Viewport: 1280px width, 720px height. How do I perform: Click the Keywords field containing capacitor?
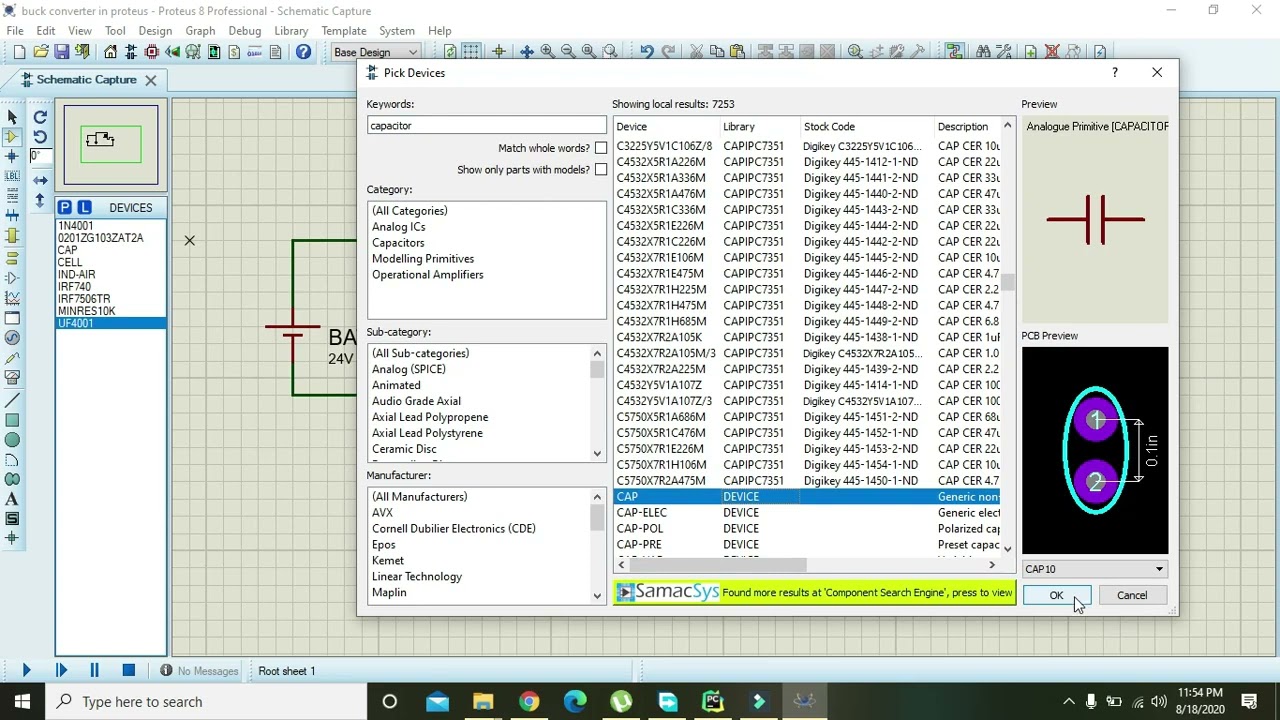[486, 126]
